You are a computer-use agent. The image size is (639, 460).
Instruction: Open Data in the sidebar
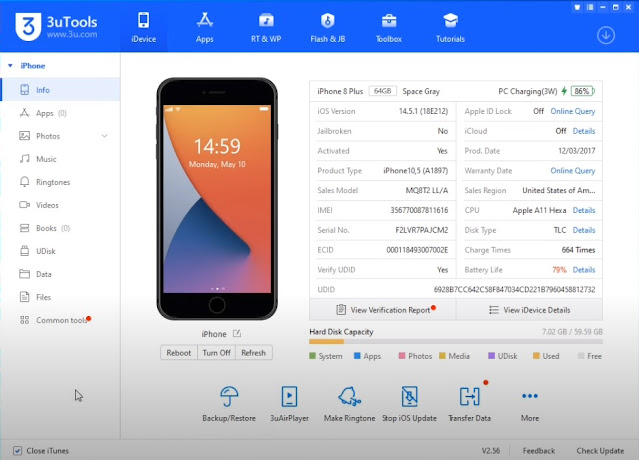pos(60,274)
